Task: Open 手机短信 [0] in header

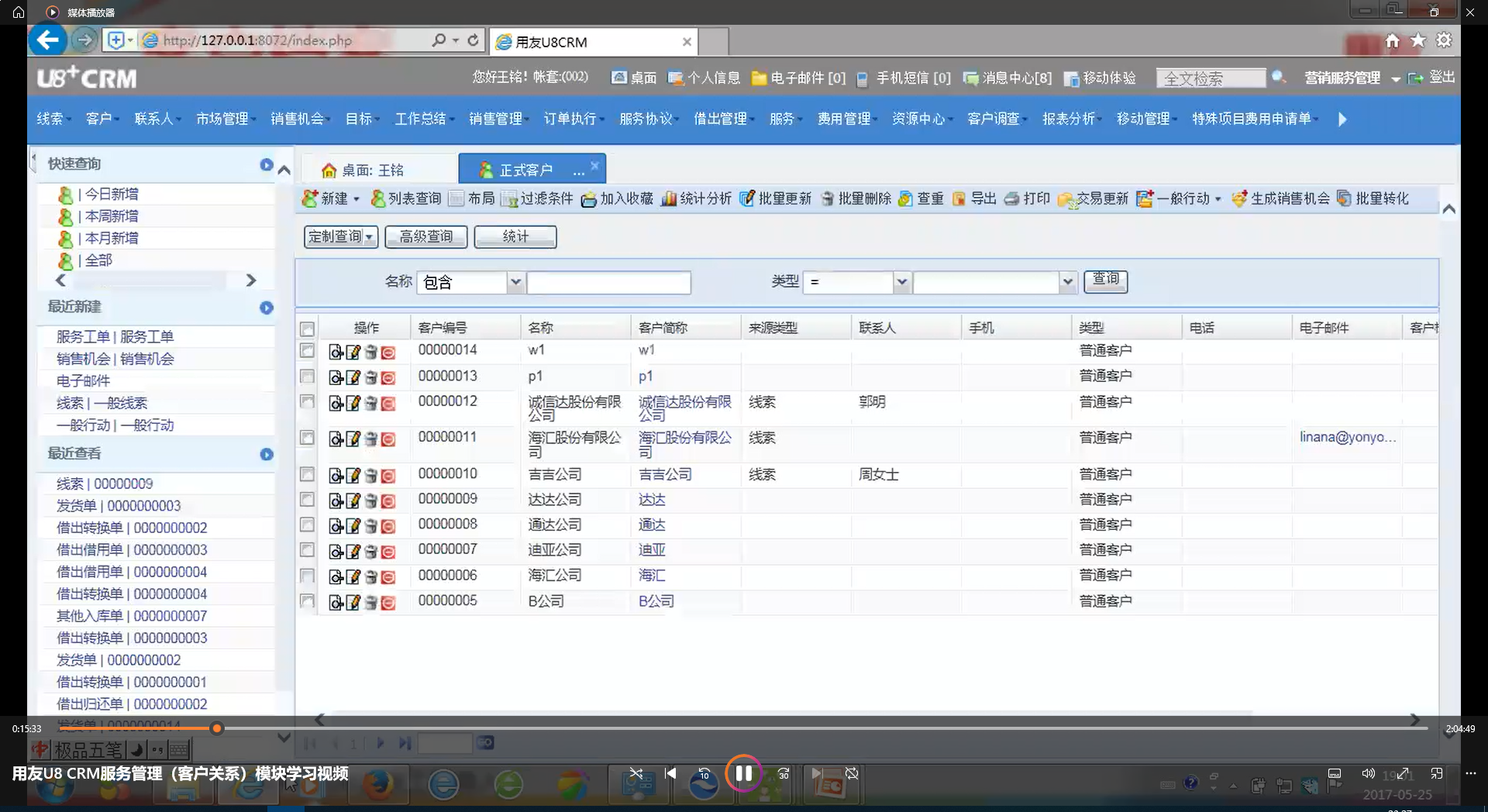Action: [904, 78]
